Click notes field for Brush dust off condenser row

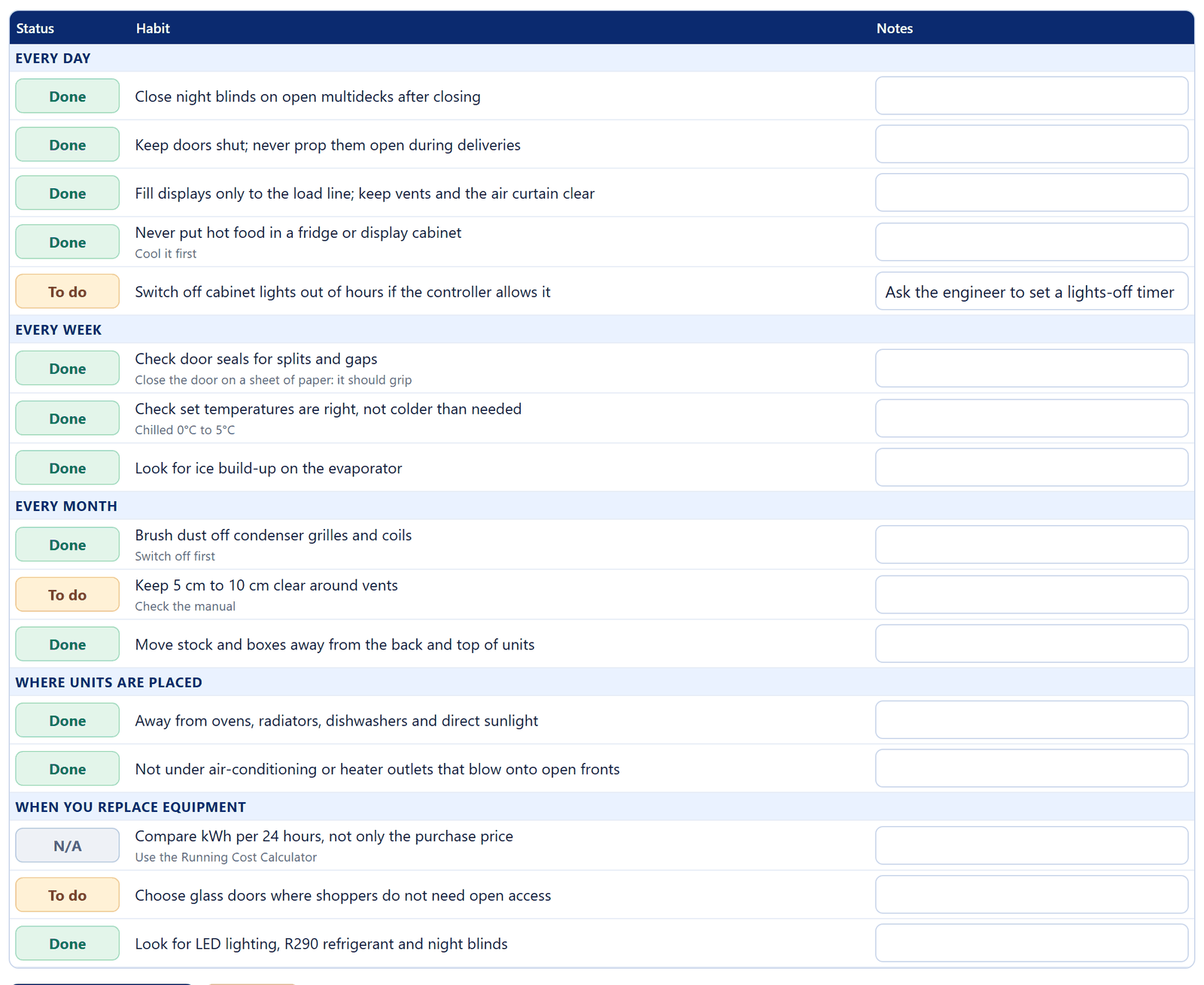1032,544
